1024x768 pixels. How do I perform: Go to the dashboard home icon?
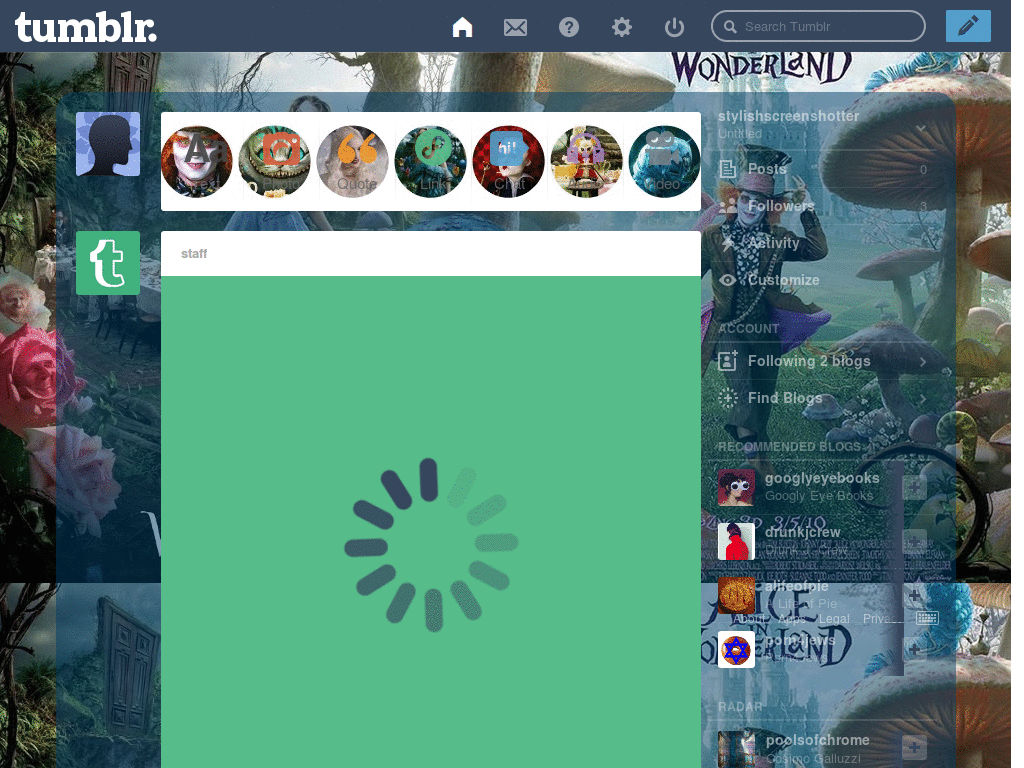tap(462, 27)
